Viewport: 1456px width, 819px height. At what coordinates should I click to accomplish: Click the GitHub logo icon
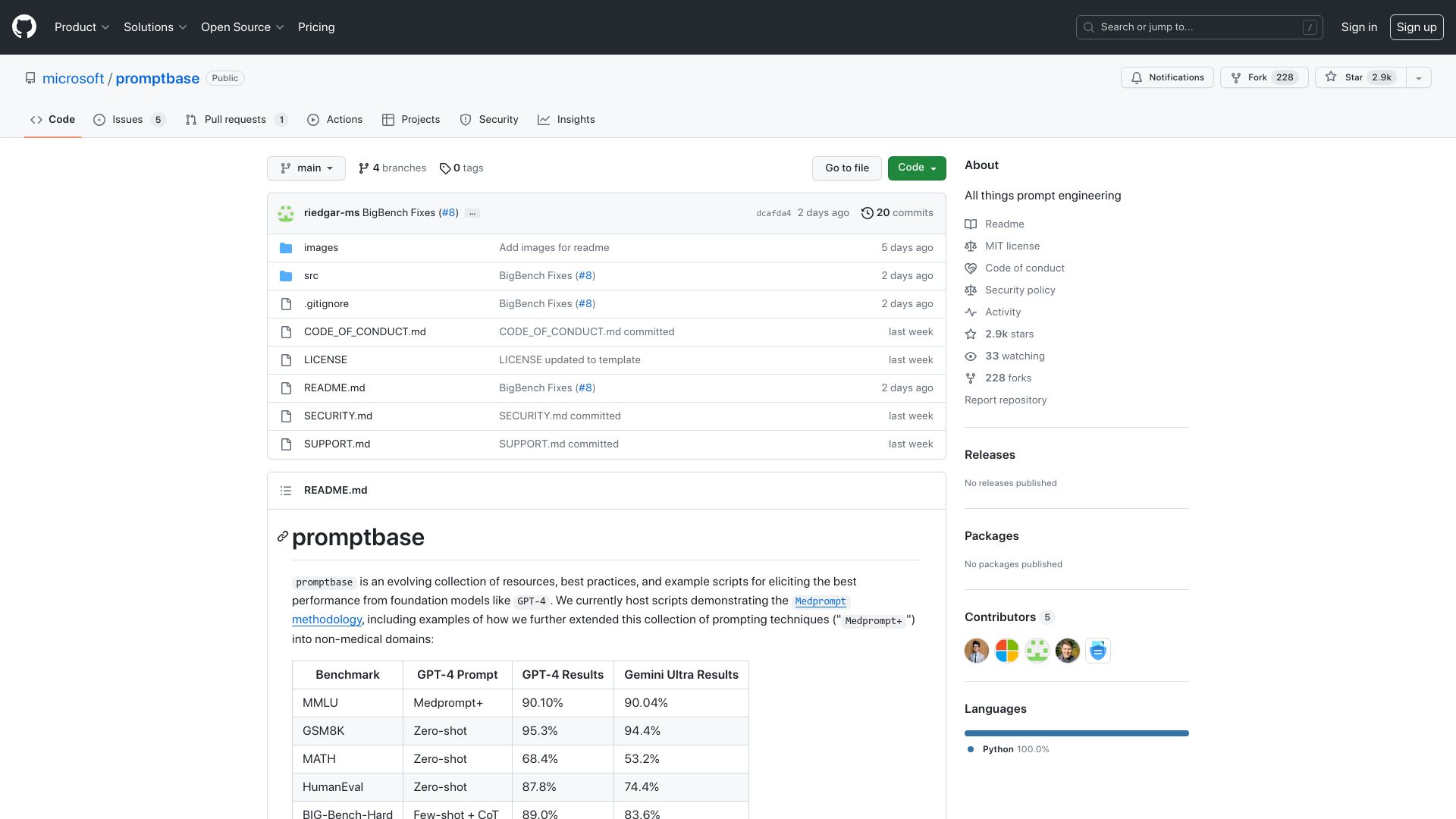[24, 27]
